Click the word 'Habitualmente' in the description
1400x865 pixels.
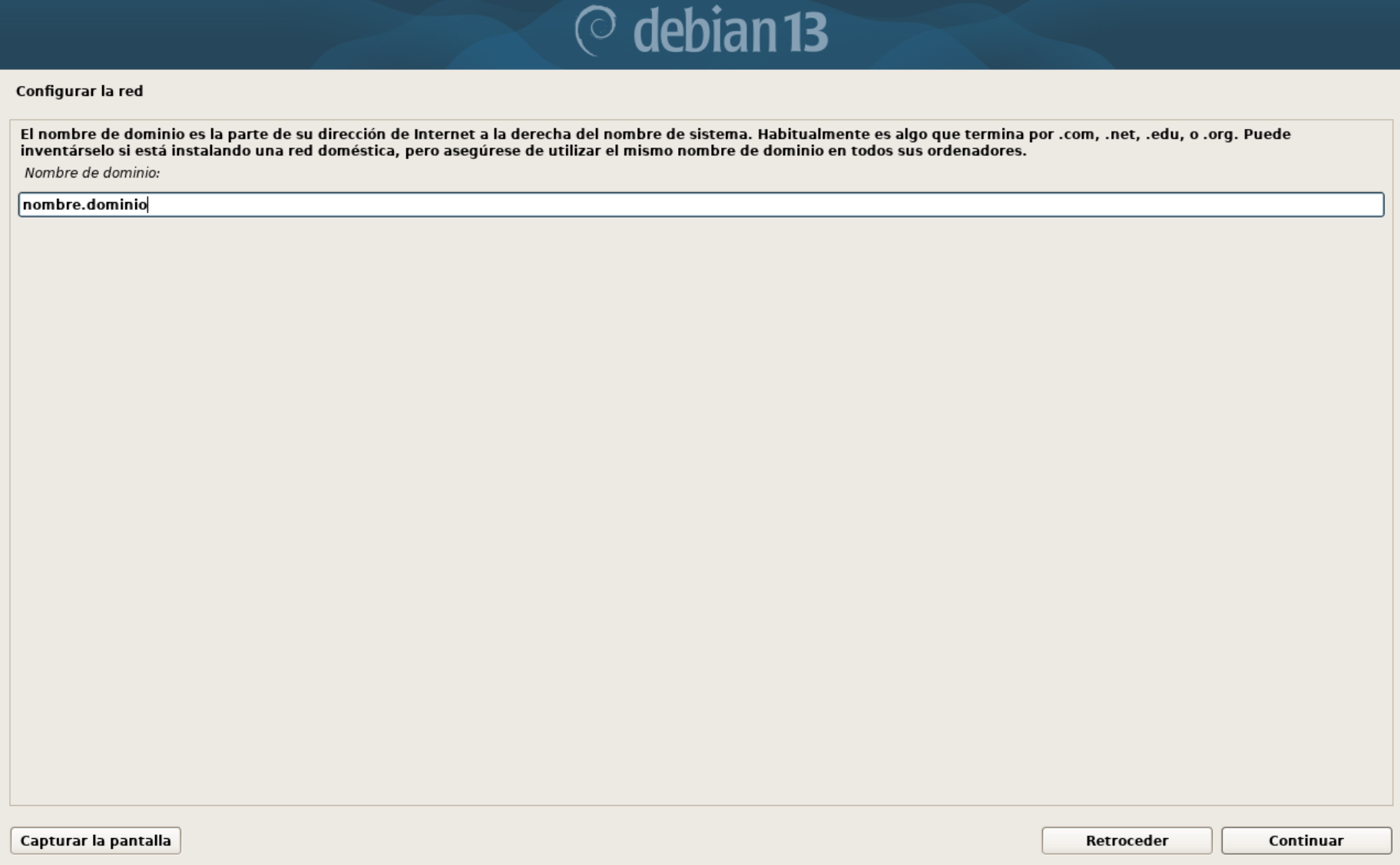813,134
